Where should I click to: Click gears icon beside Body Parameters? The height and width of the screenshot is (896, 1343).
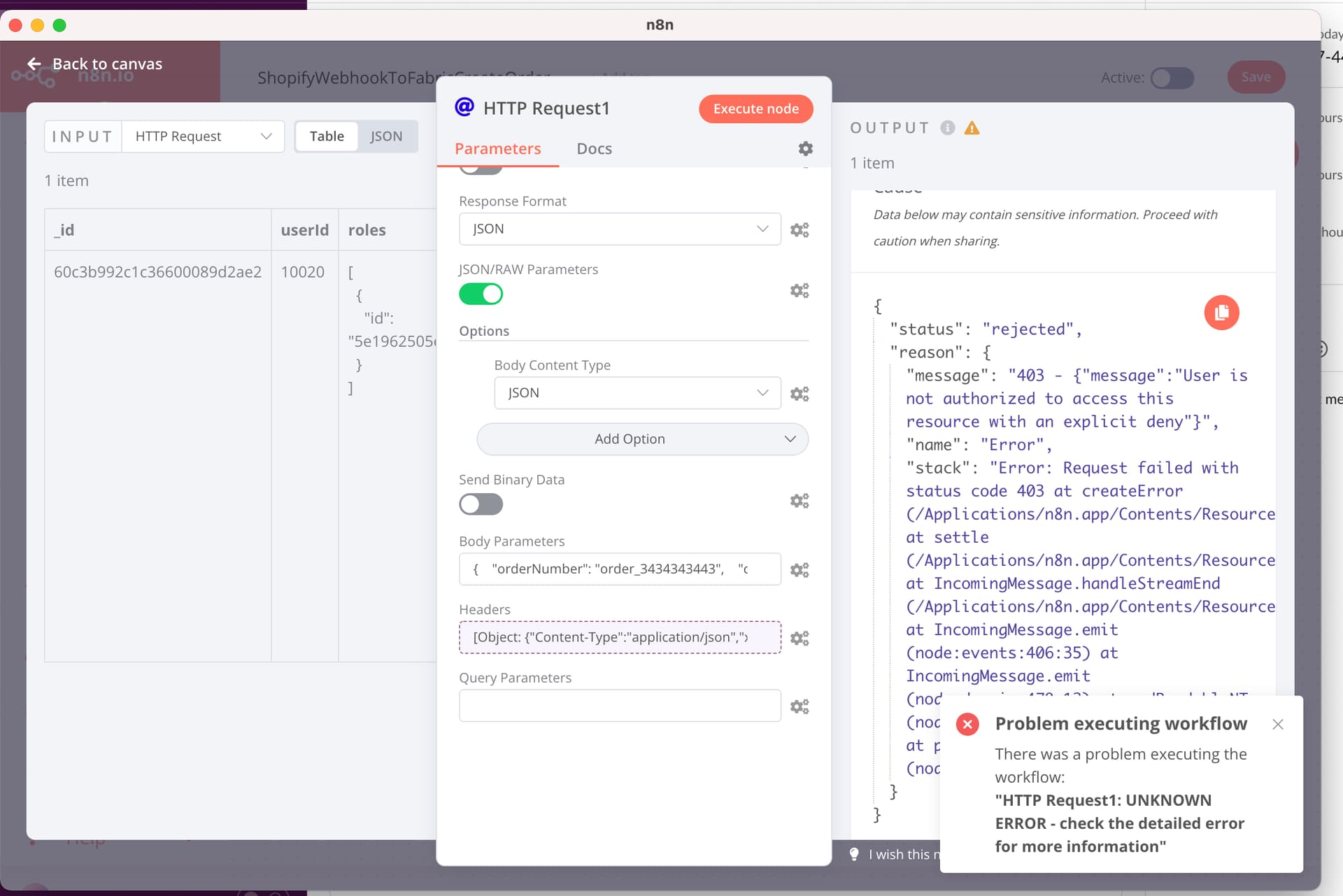(800, 570)
